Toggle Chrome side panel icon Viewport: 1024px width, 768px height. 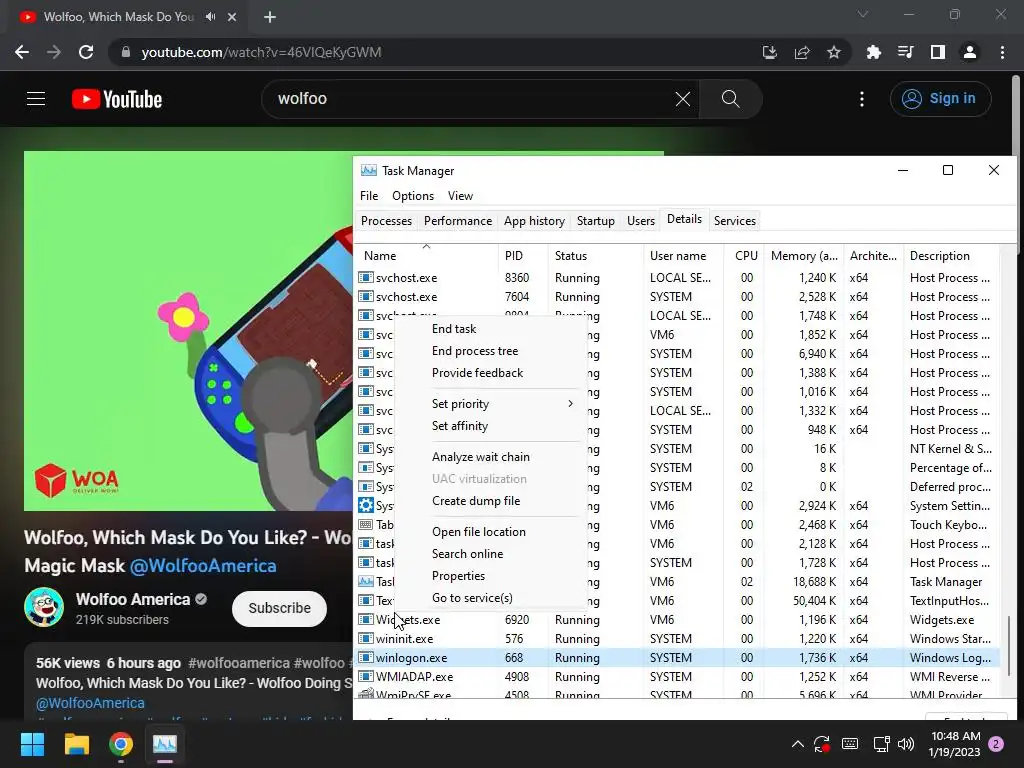938,52
